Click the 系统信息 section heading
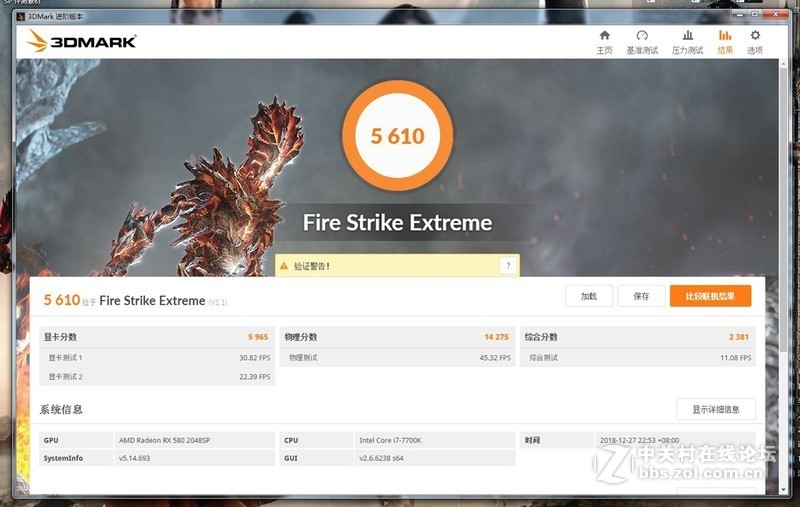This screenshot has height=507, width=800. pos(61,409)
